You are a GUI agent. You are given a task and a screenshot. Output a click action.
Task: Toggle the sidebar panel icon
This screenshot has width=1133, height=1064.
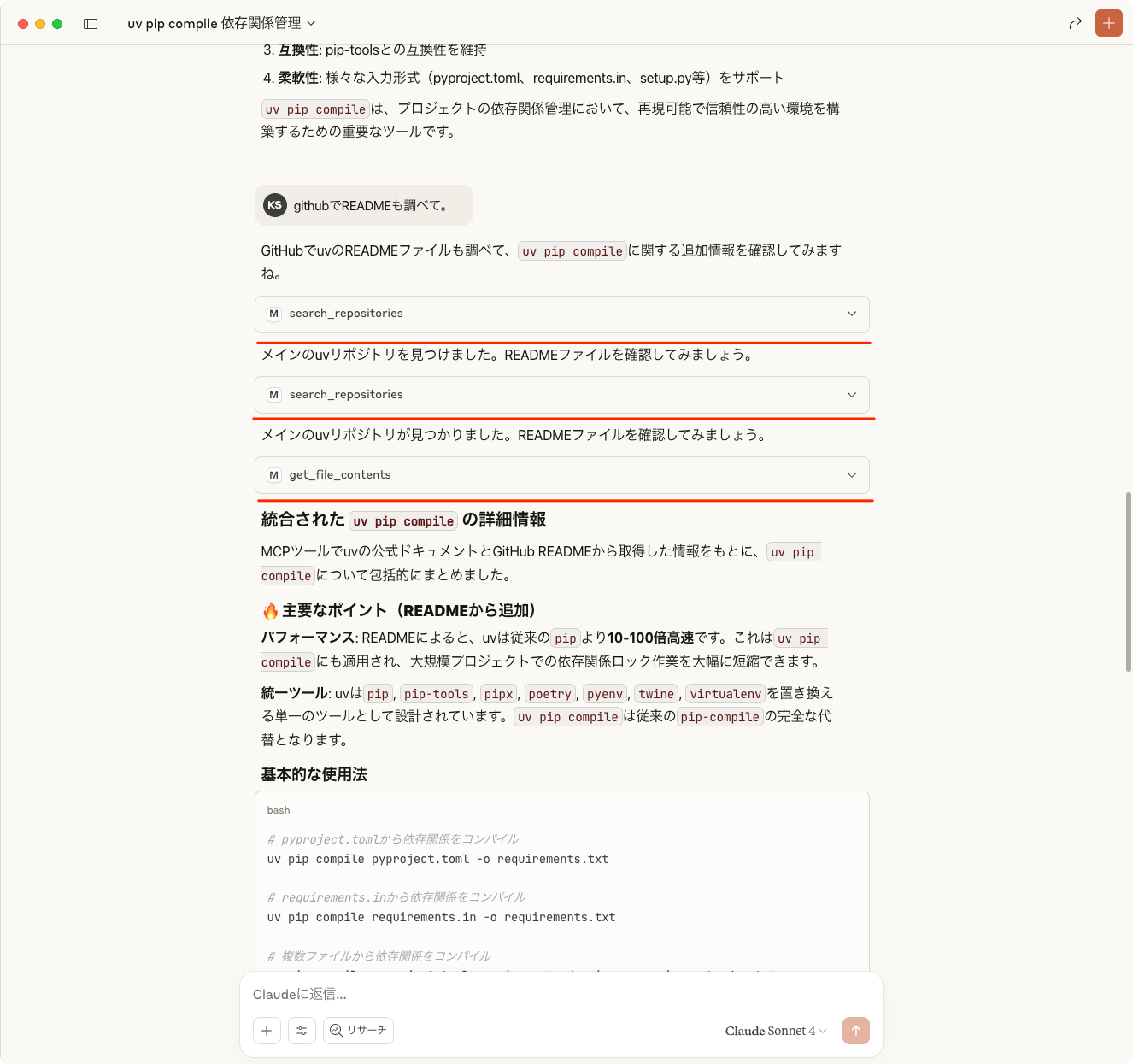pyautogui.click(x=91, y=24)
